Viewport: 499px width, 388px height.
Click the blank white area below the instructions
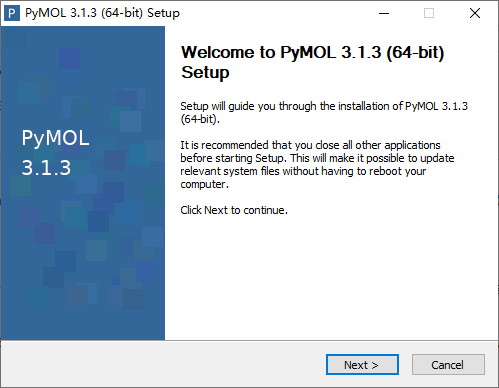click(330, 277)
